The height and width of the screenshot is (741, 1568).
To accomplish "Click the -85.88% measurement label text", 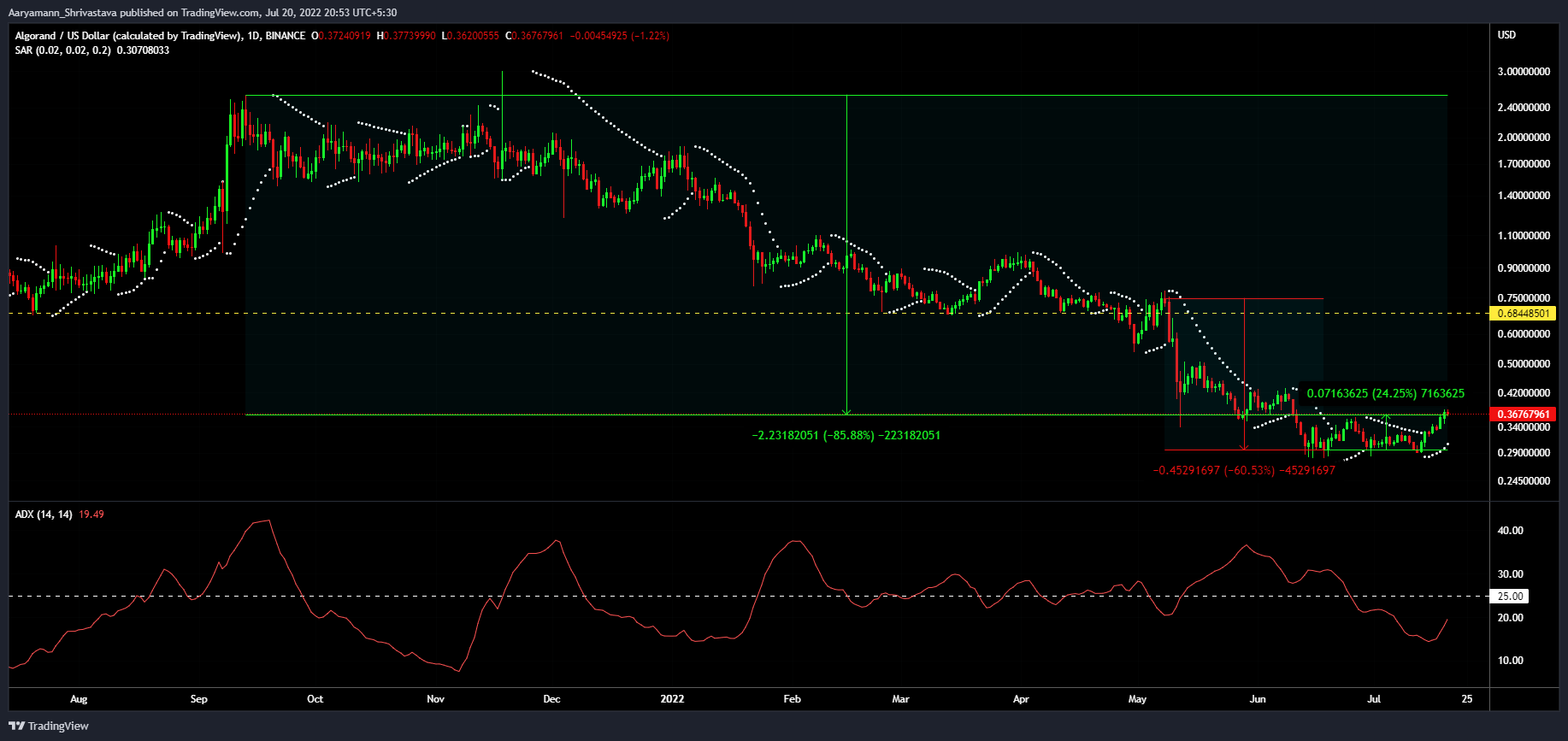I will coord(846,435).
